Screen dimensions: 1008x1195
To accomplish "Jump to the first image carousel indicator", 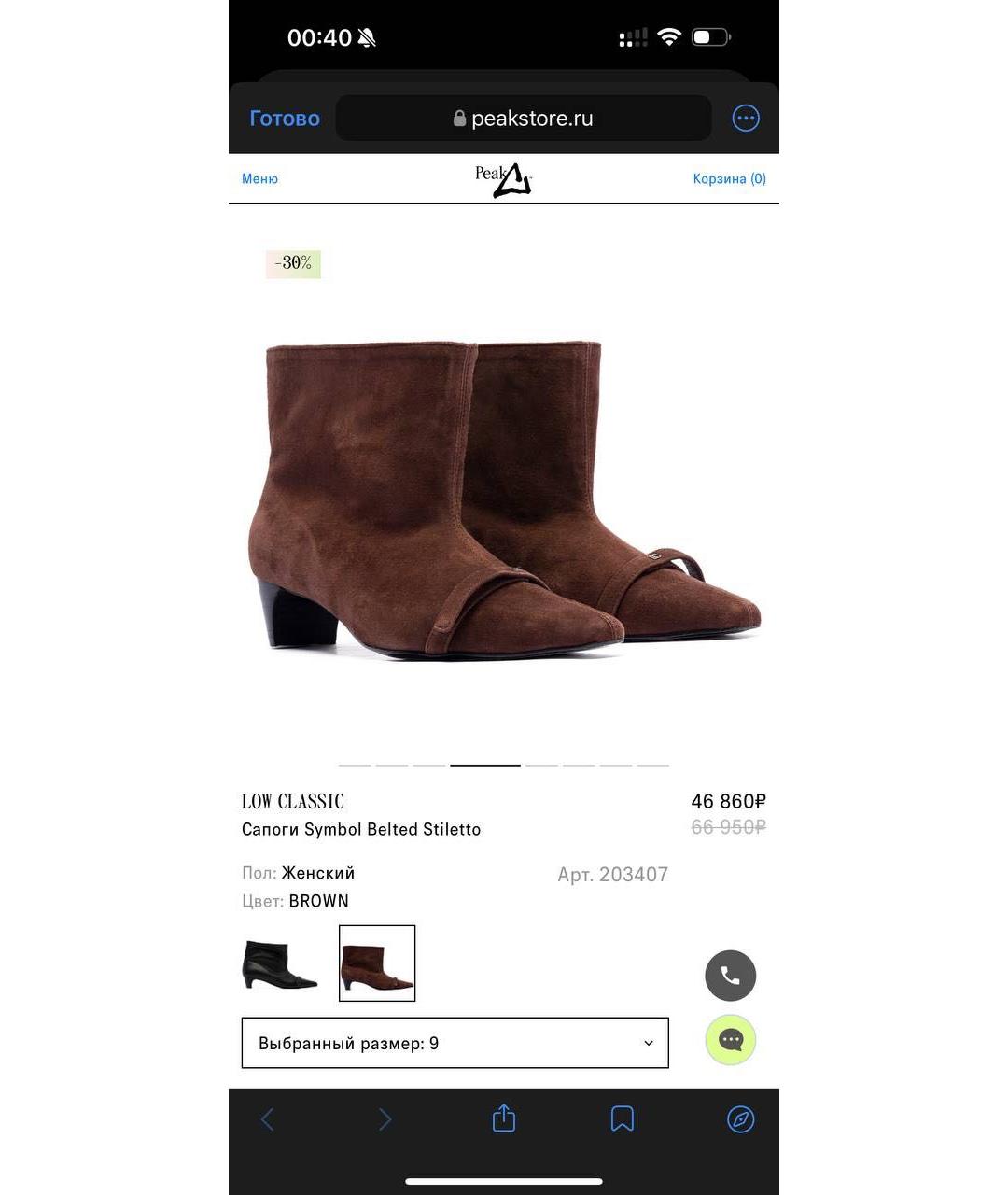I will (x=355, y=766).
